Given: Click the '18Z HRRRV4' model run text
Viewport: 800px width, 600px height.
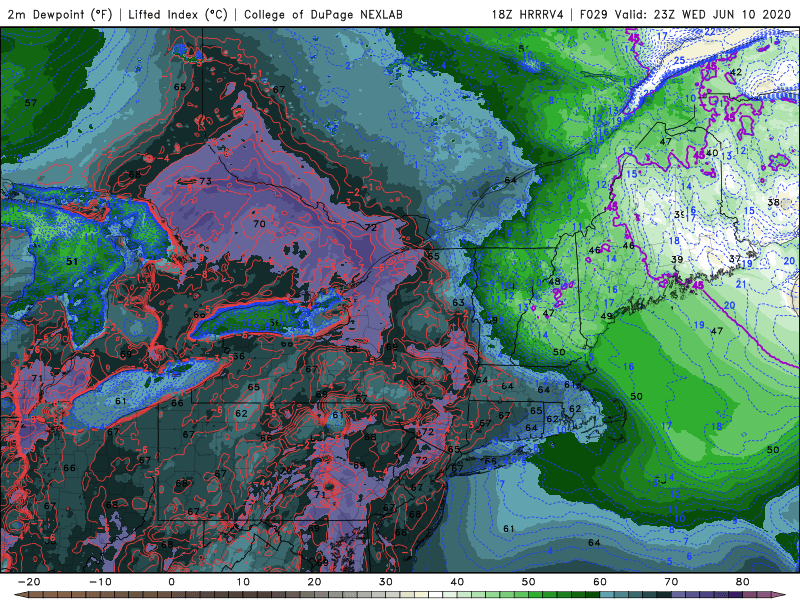Looking at the screenshot, I should (527, 14).
